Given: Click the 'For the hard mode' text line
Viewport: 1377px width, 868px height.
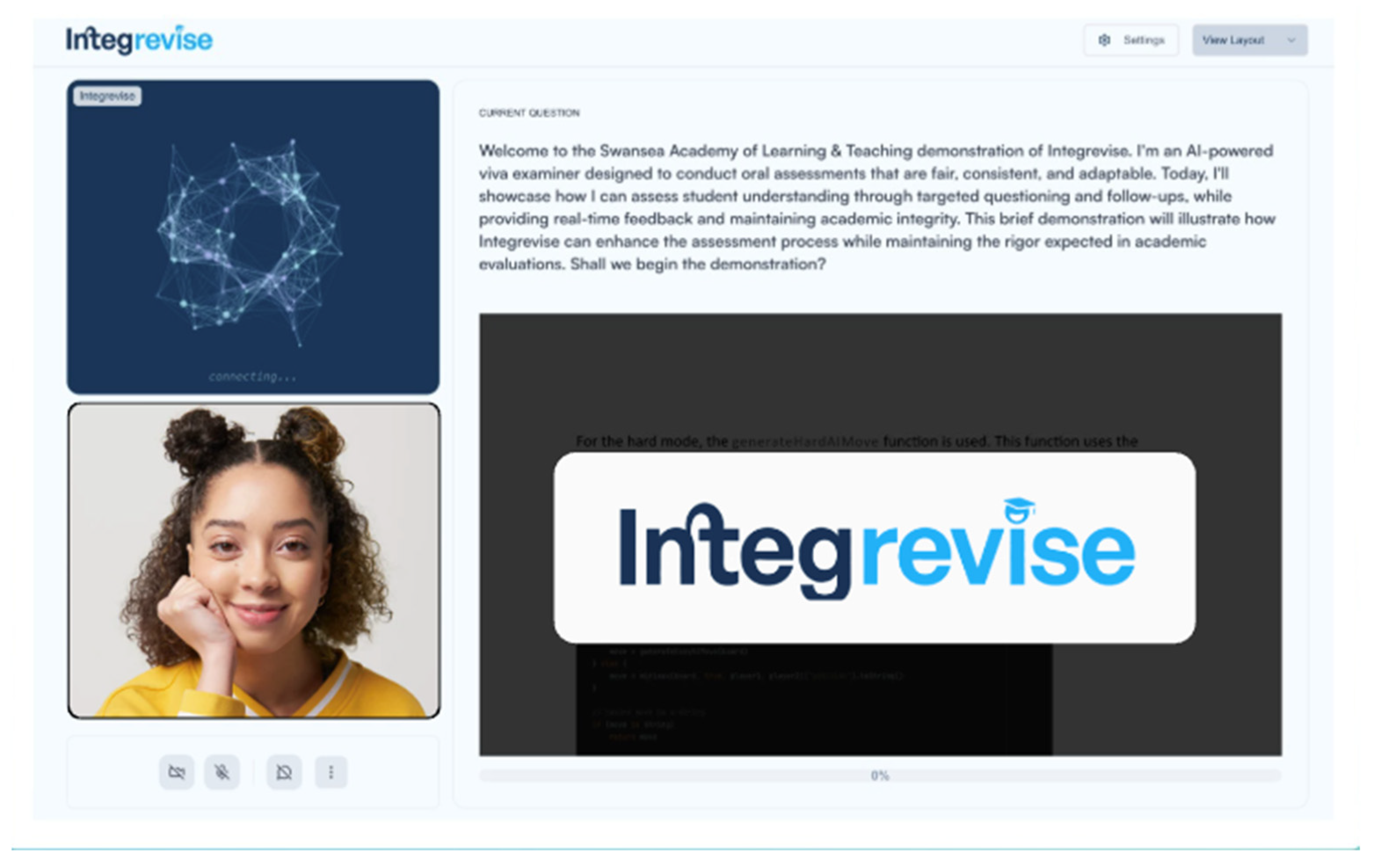Looking at the screenshot, I should coord(857,441).
